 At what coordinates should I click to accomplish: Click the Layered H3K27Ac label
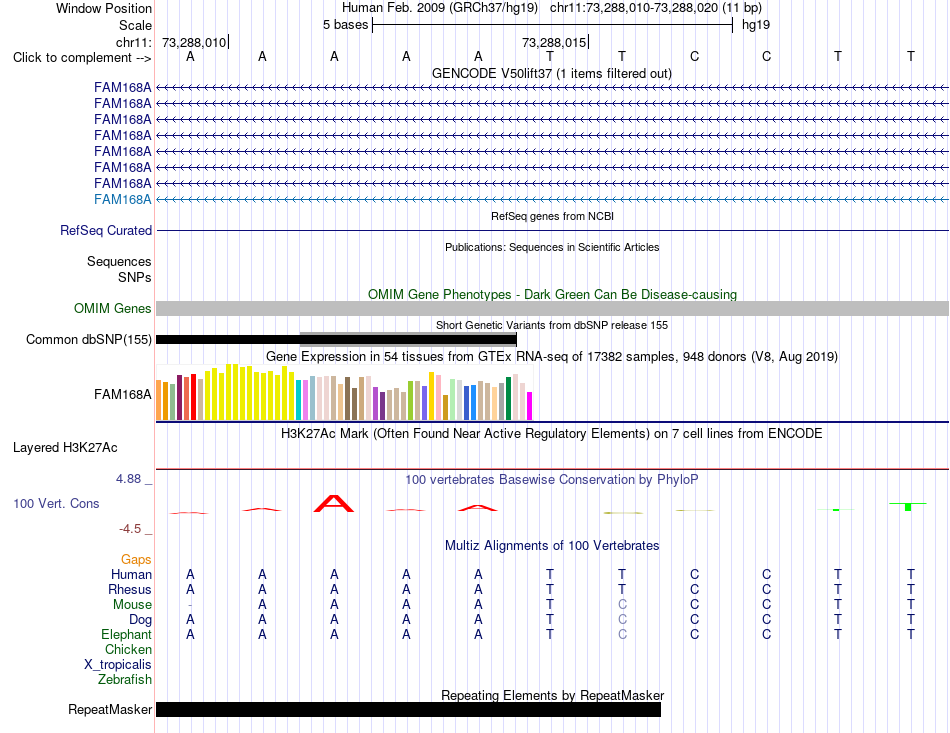65,448
